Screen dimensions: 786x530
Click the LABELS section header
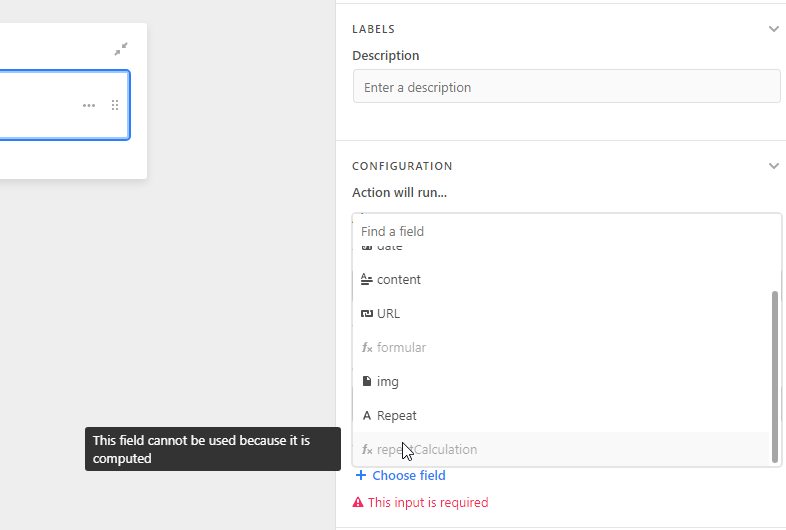[373, 29]
